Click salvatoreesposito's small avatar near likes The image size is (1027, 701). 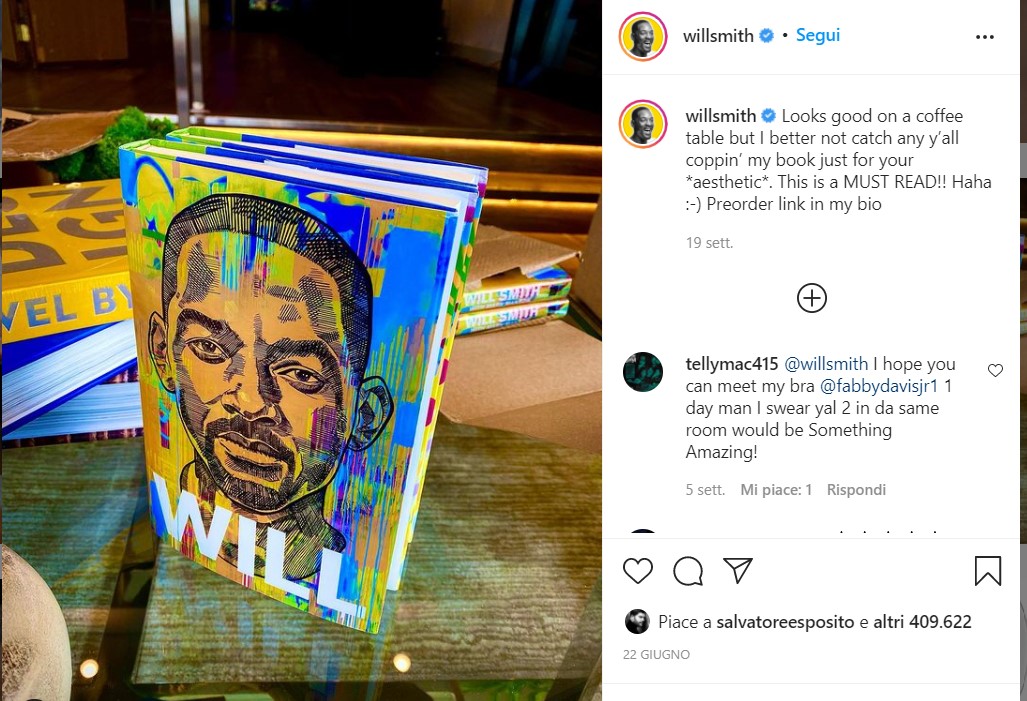(637, 621)
